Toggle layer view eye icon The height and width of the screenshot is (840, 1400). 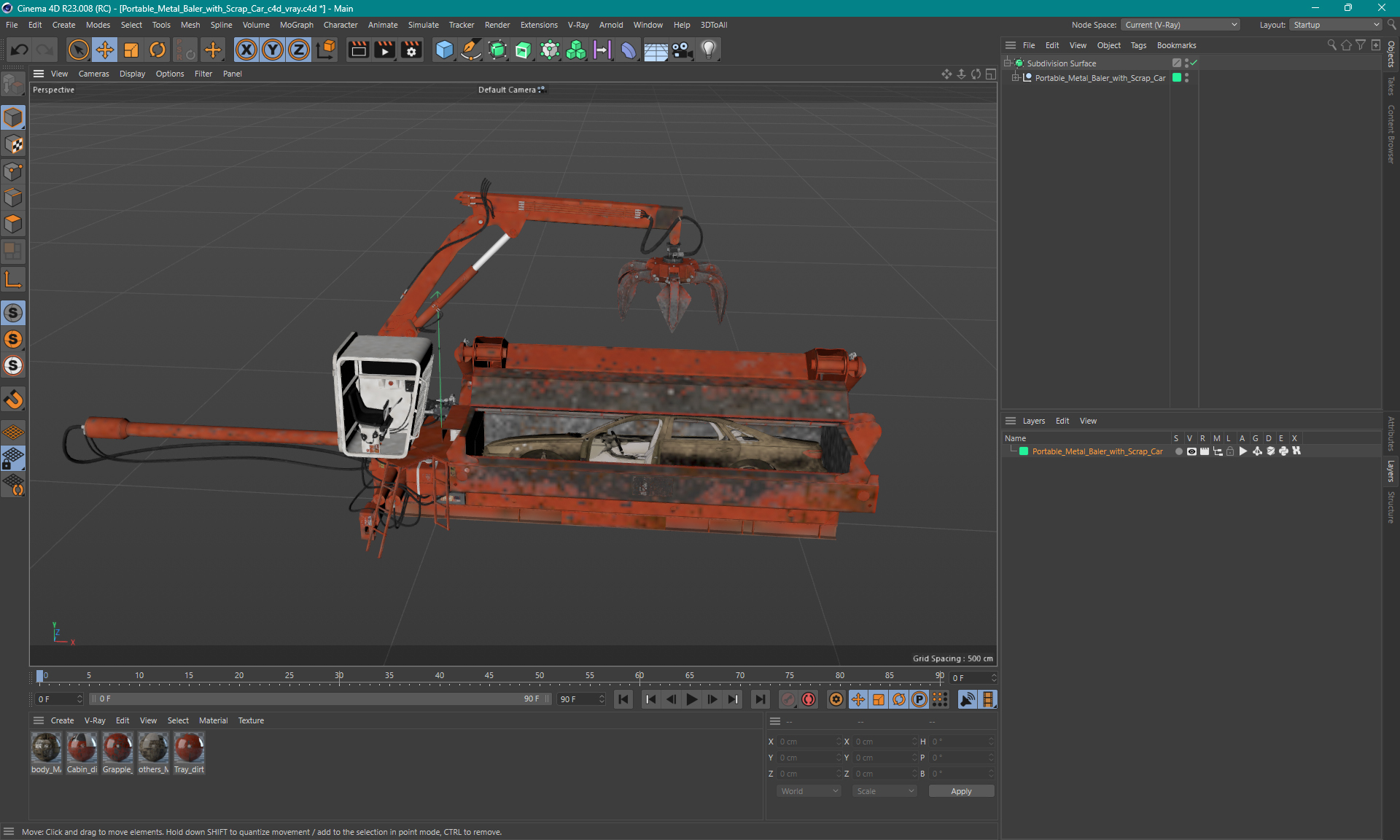click(x=1191, y=451)
